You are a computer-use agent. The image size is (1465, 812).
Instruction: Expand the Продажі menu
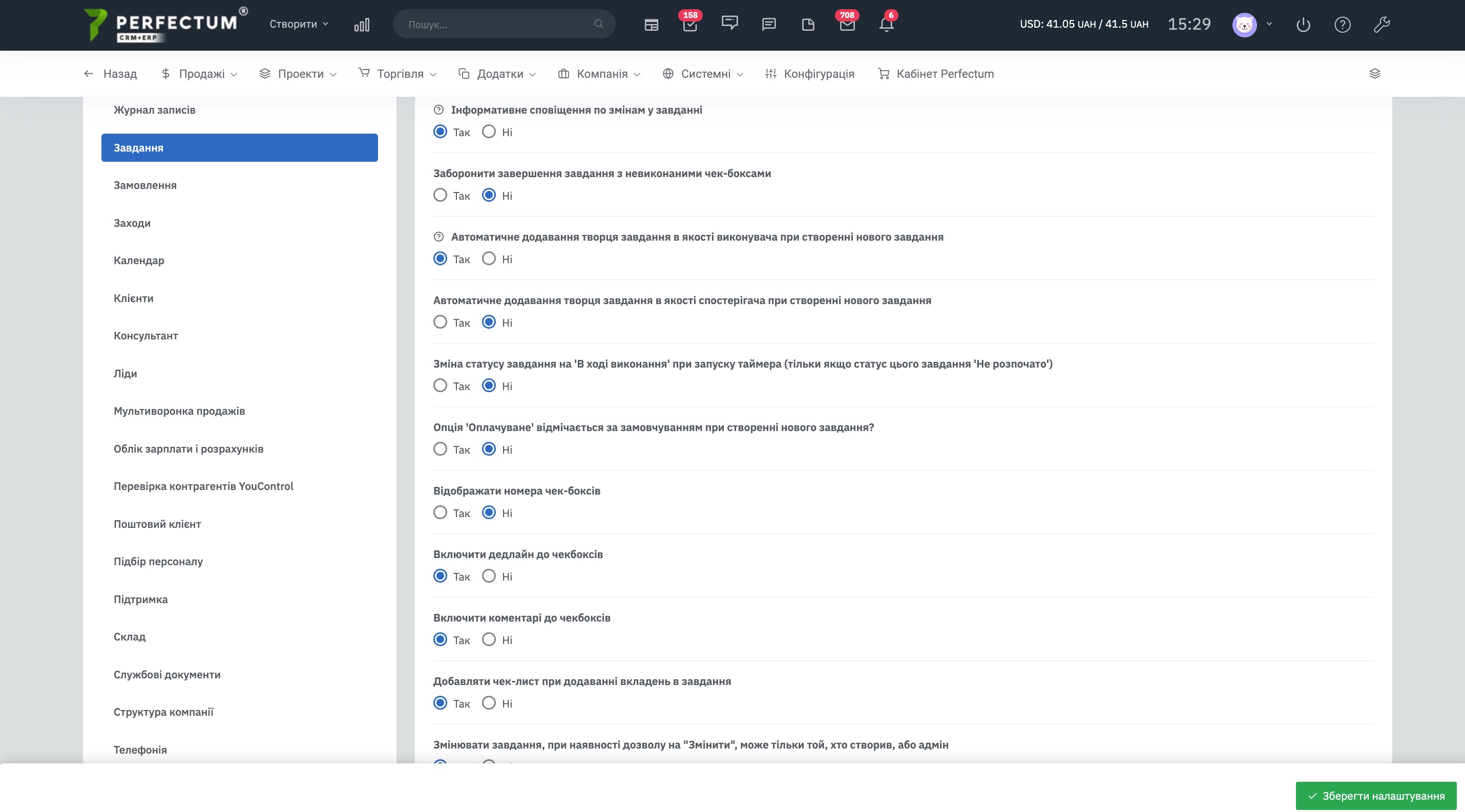[199, 73]
